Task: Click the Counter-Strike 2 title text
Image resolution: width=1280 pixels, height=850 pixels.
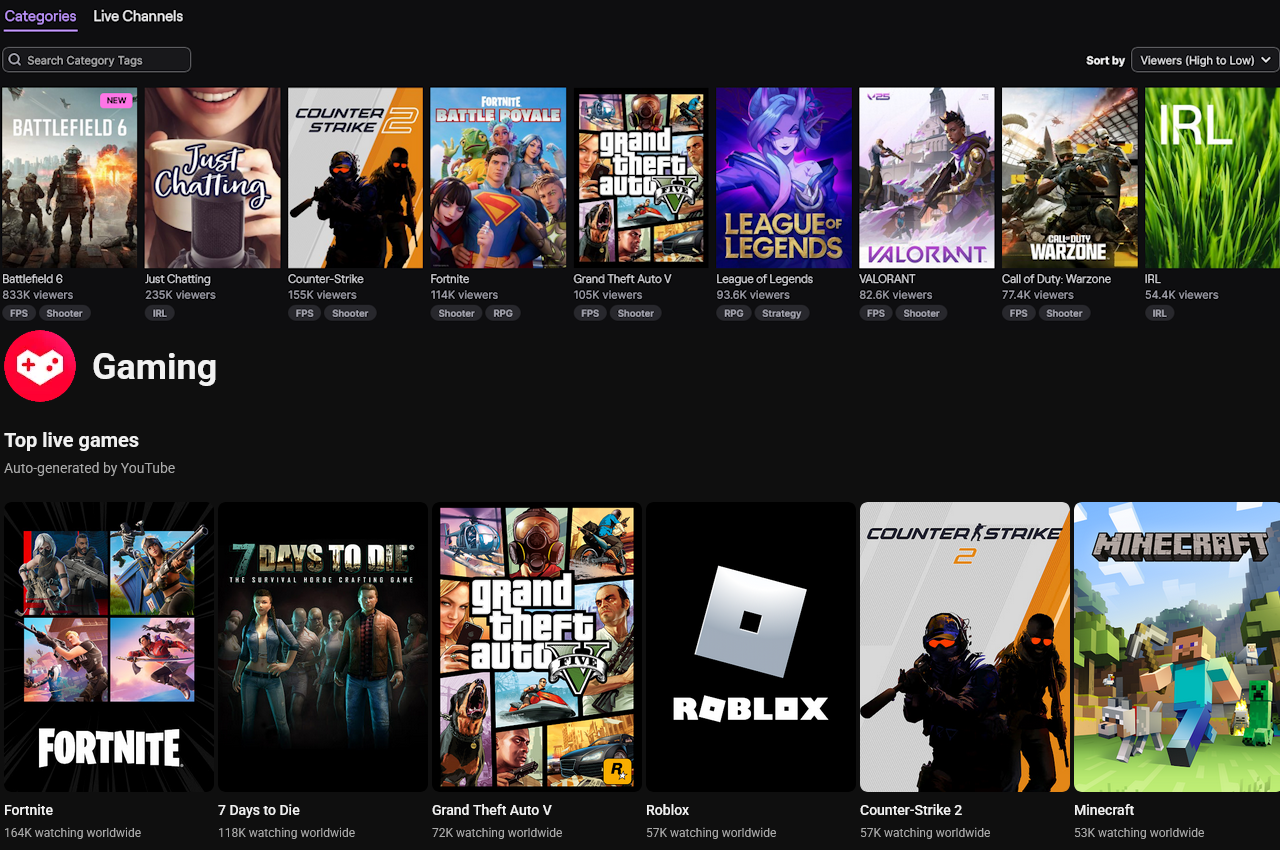Action: point(911,810)
